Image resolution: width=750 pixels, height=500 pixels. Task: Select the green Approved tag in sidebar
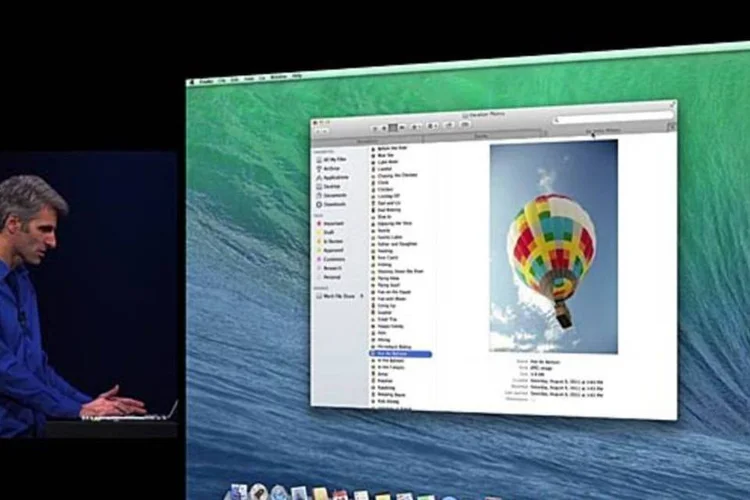330,250
